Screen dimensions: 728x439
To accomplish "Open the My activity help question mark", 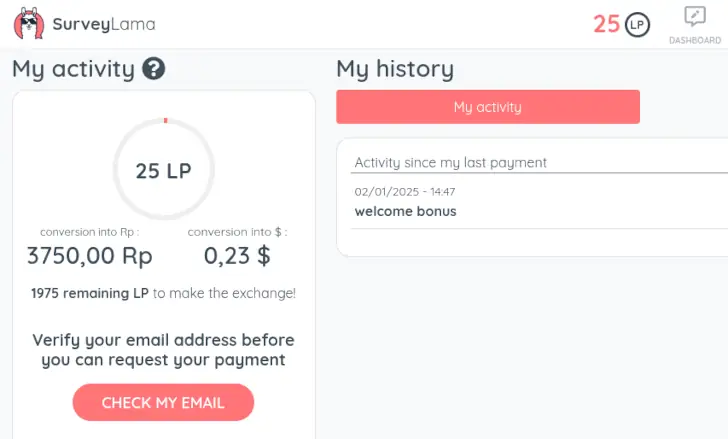I will click(x=154, y=69).
